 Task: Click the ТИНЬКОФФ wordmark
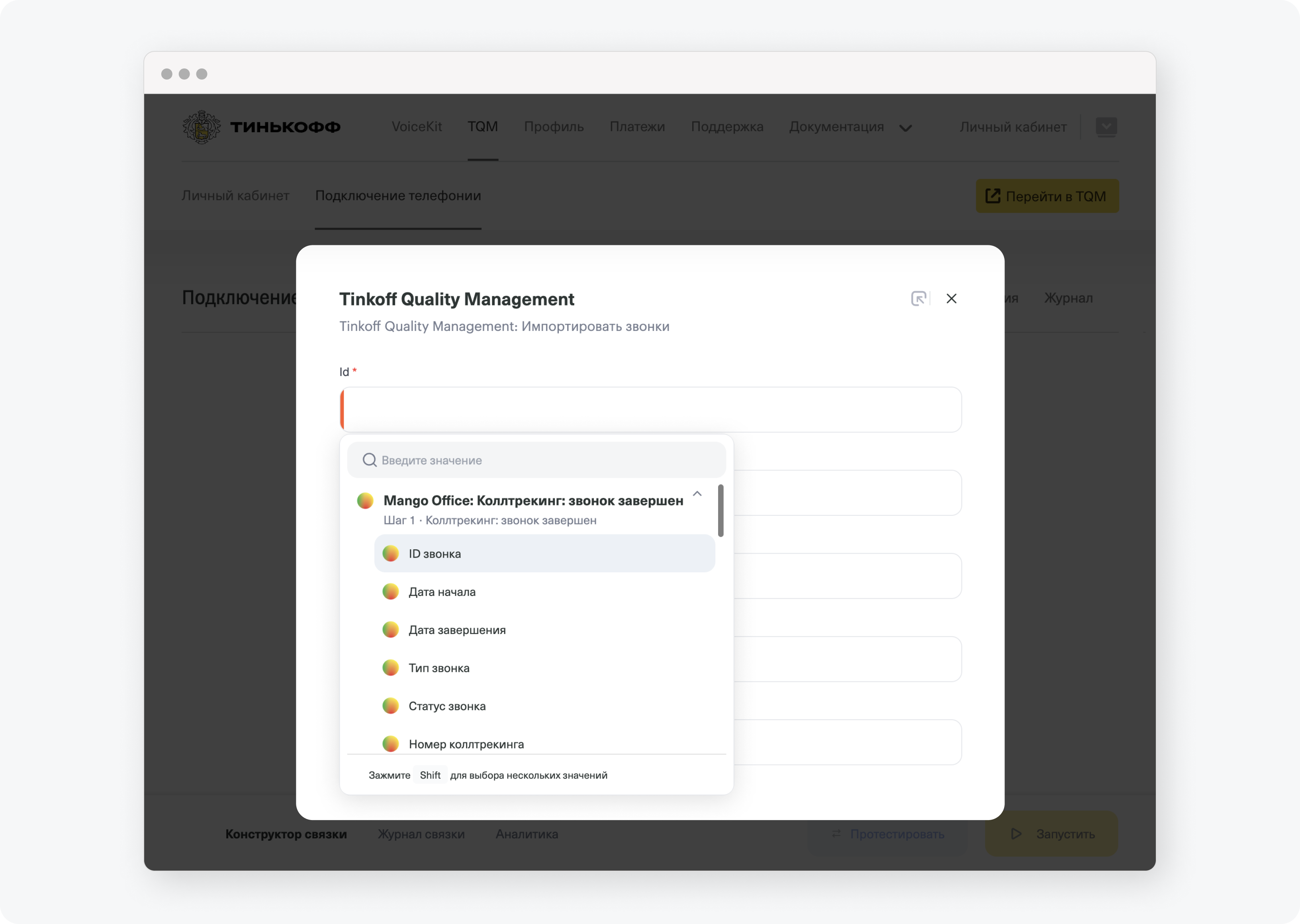pyautogui.click(x=285, y=127)
